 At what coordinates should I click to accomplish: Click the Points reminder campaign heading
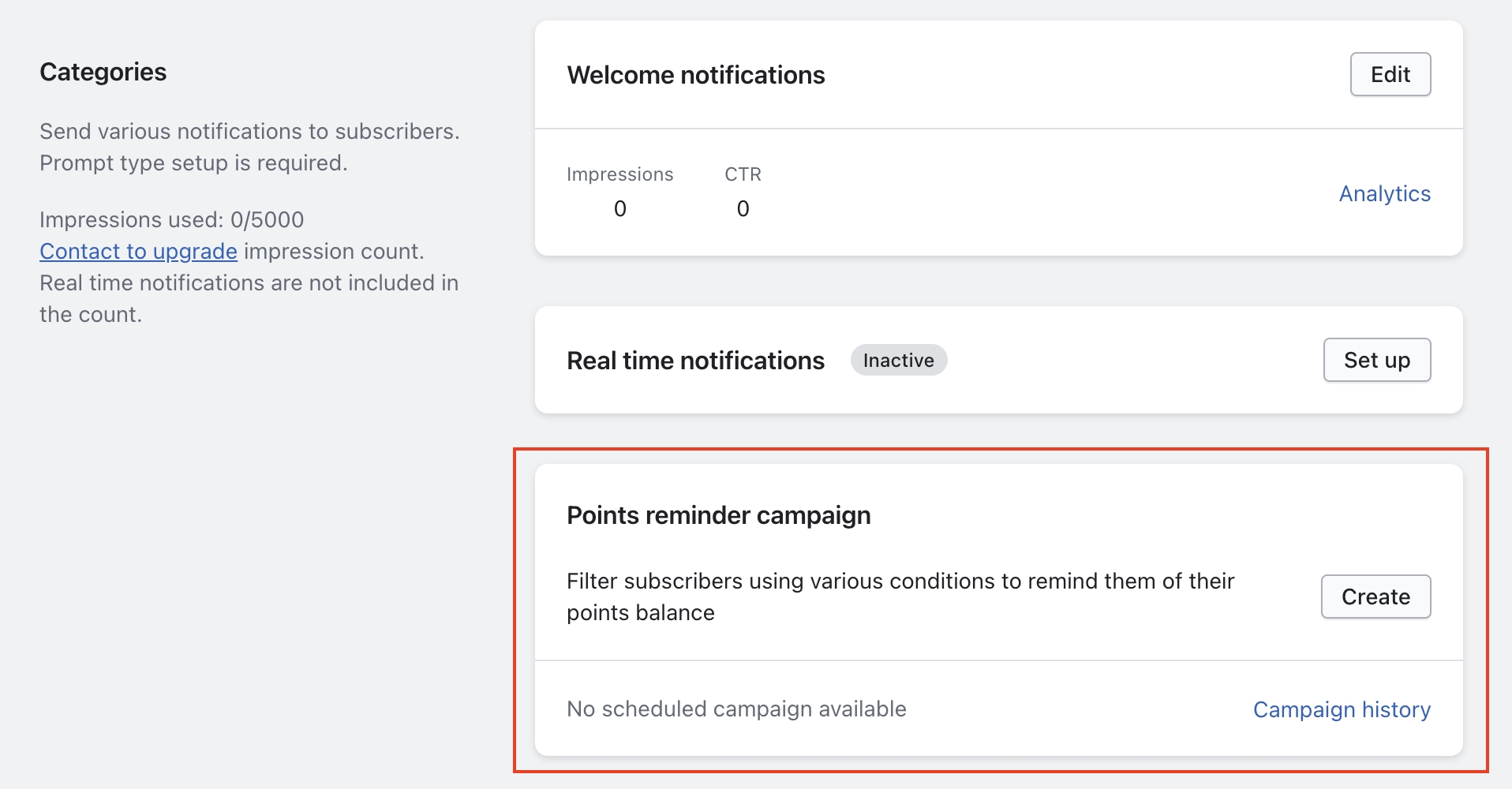click(718, 515)
